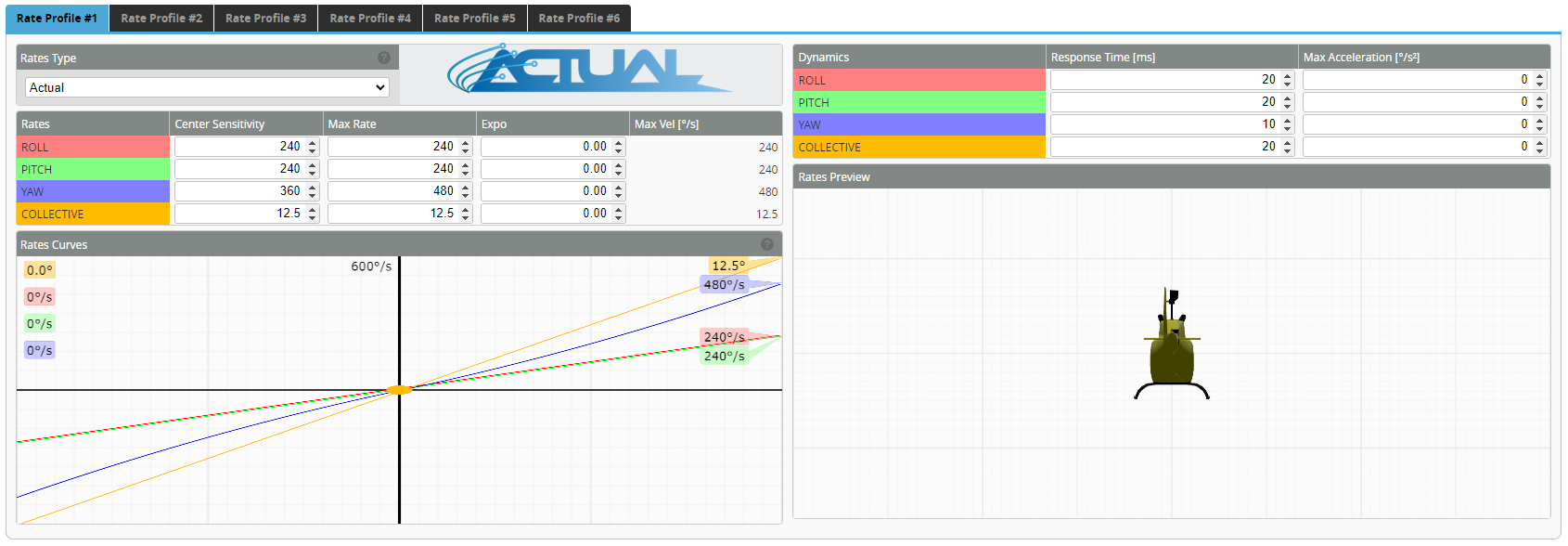
Task: Click the Rates Curves help icon
Action: point(767,244)
